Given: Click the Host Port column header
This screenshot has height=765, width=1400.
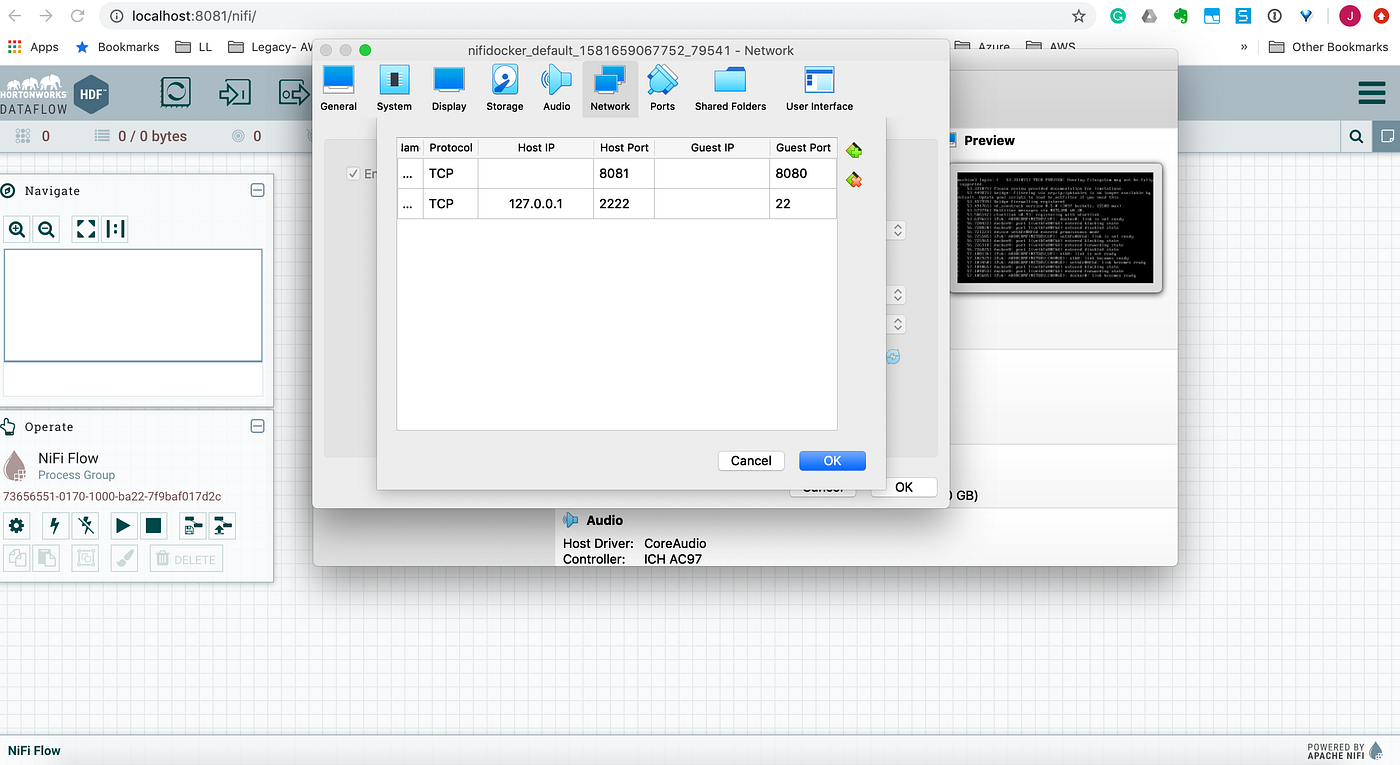Looking at the screenshot, I should pos(624,148).
